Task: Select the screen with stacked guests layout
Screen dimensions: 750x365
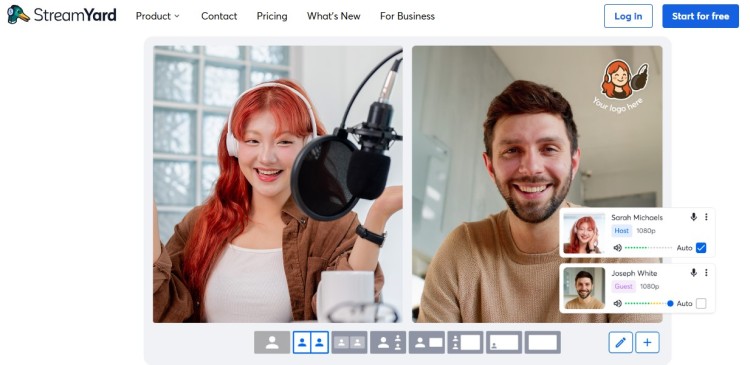Action: pyautogui.click(x=465, y=343)
